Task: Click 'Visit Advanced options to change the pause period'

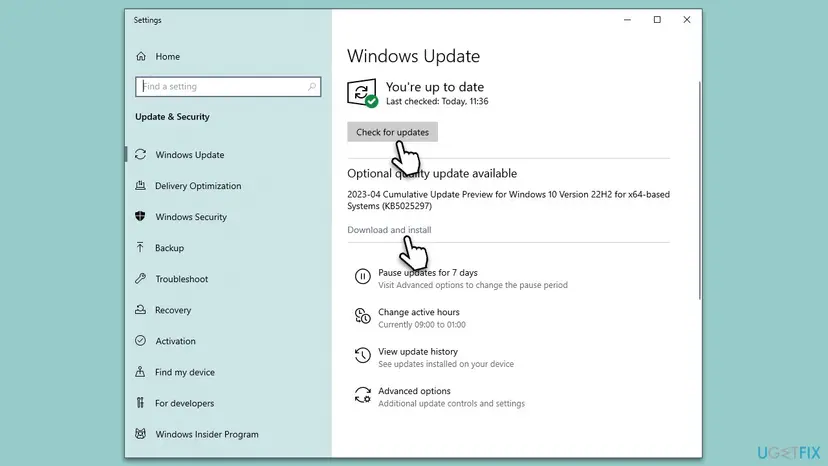Action: tap(473, 285)
